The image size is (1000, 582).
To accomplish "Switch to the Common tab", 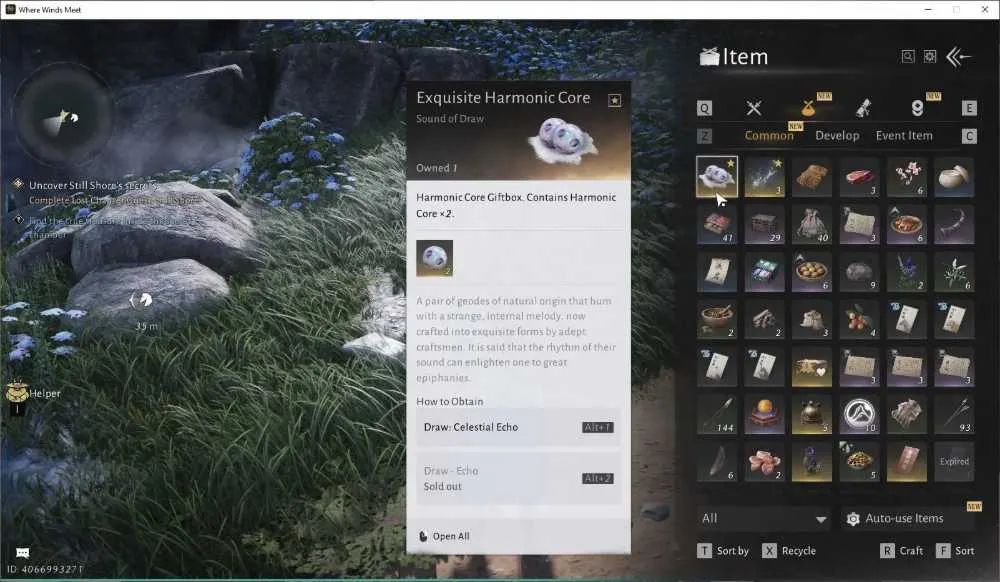I will pyautogui.click(x=769, y=135).
